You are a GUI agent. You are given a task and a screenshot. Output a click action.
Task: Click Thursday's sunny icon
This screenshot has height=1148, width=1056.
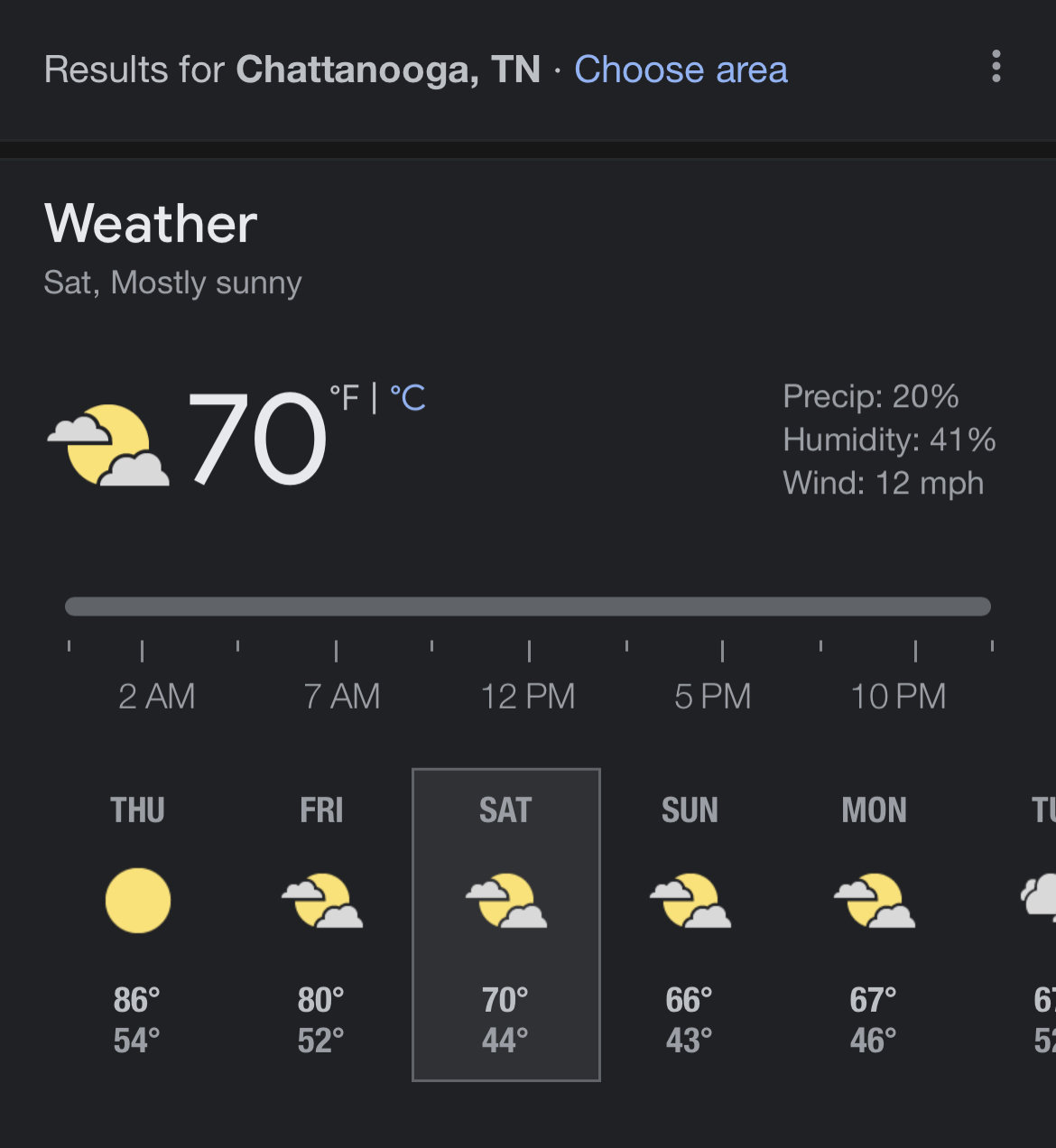pos(137,901)
